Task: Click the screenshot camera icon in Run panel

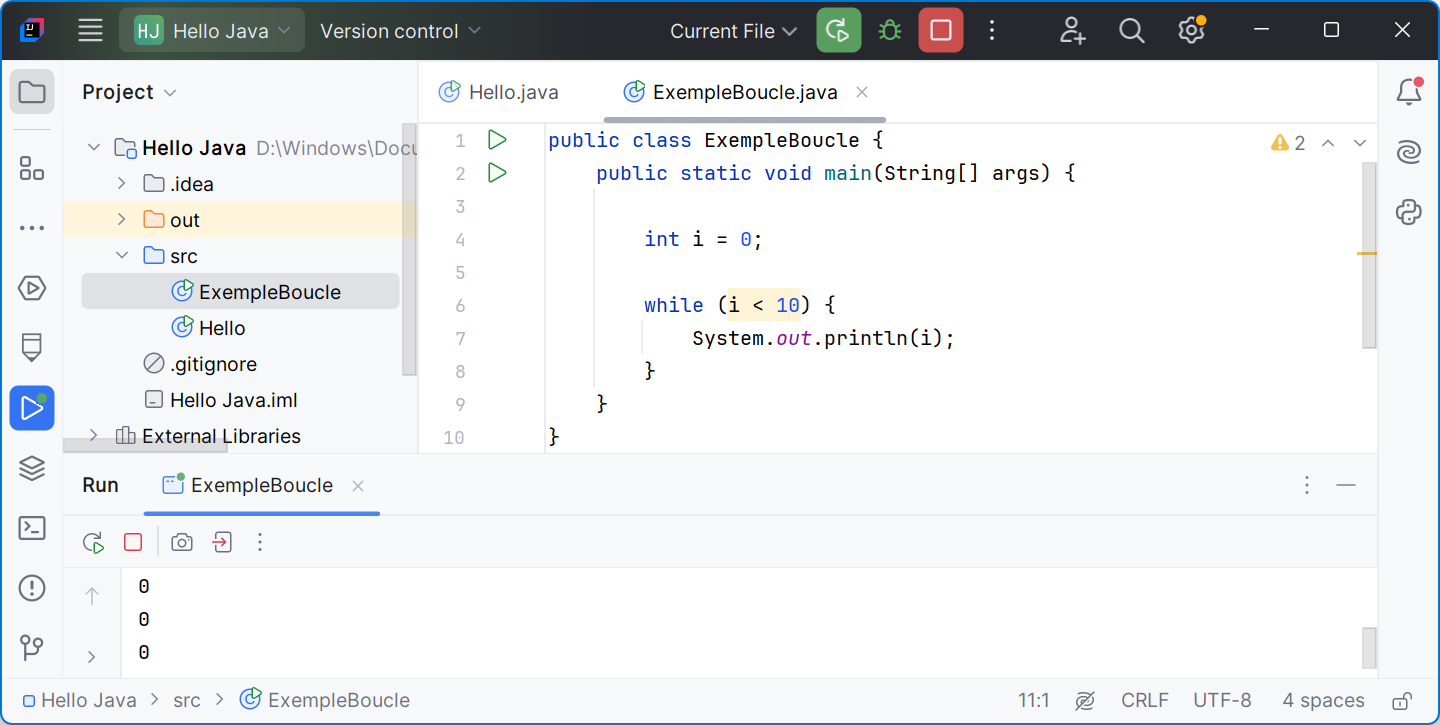Action: tap(182, 542)
